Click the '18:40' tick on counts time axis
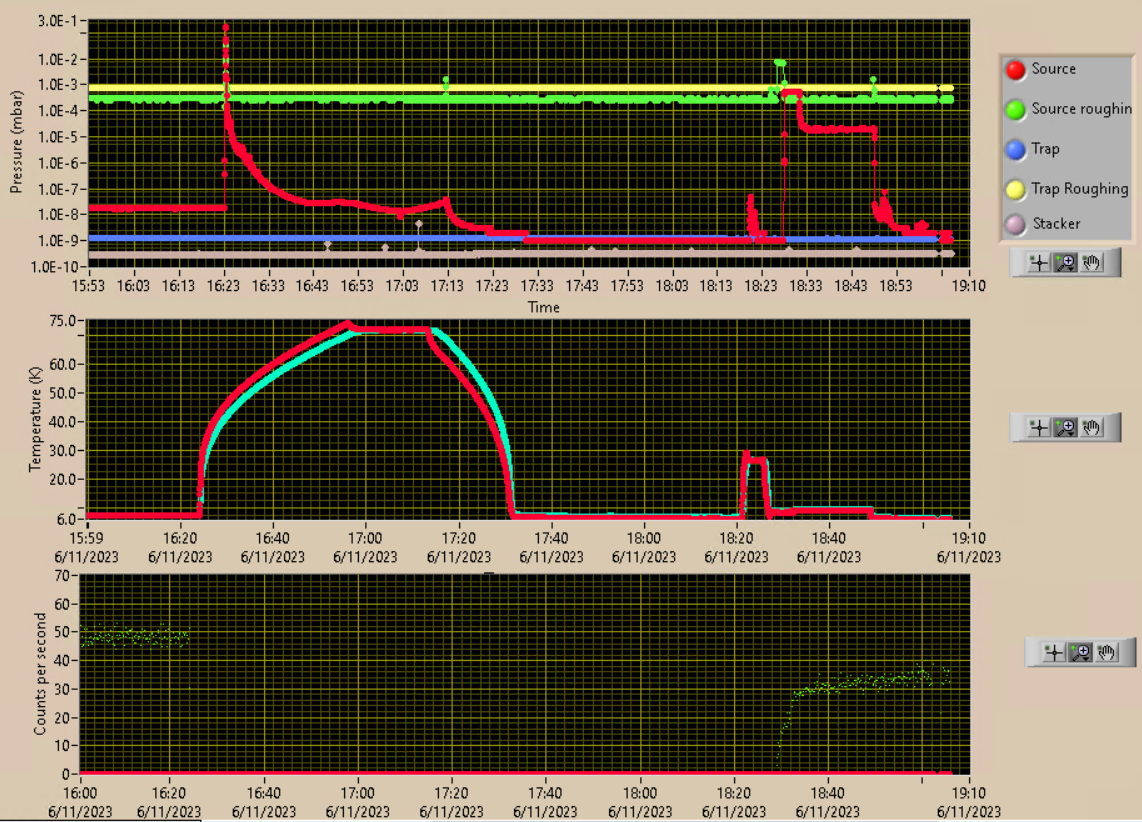 pyautogui.click(x=827, y=793)
